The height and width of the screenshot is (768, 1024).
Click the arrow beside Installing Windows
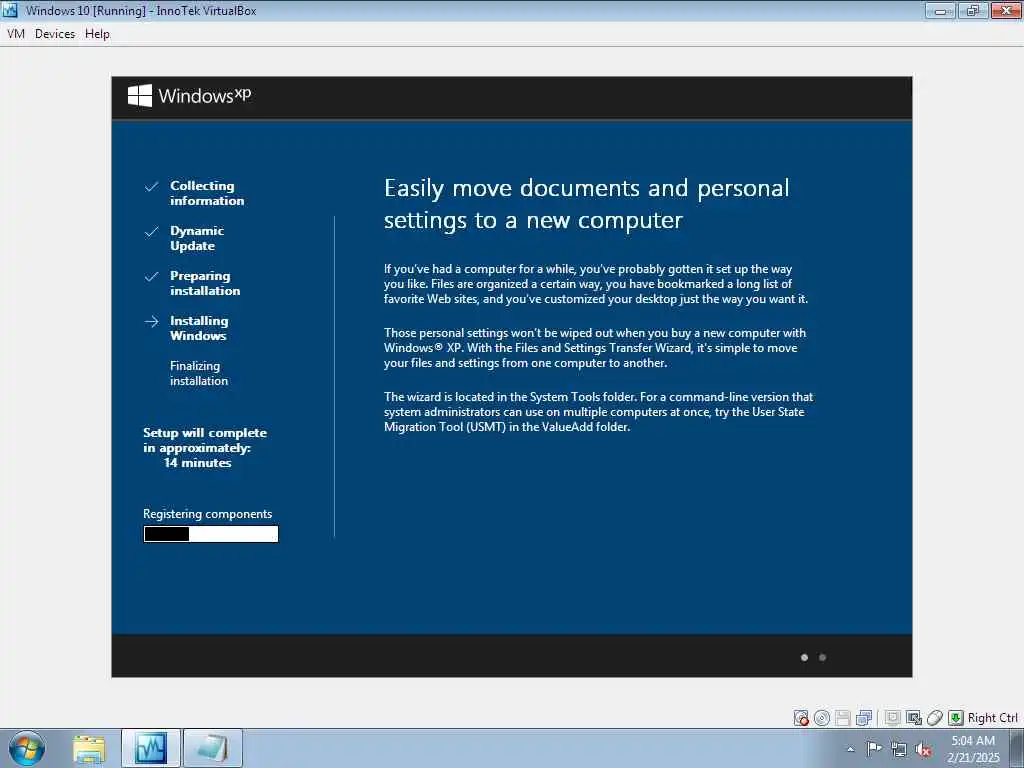pos(152,322)
